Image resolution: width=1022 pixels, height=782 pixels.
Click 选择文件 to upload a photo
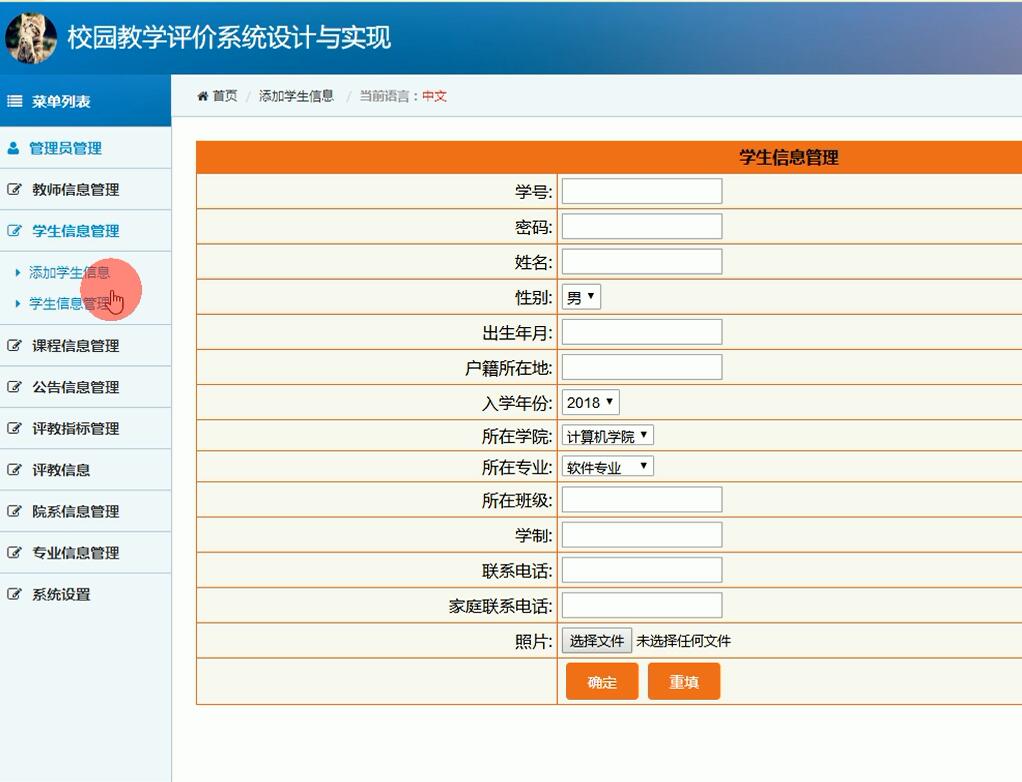coord(597,641)
